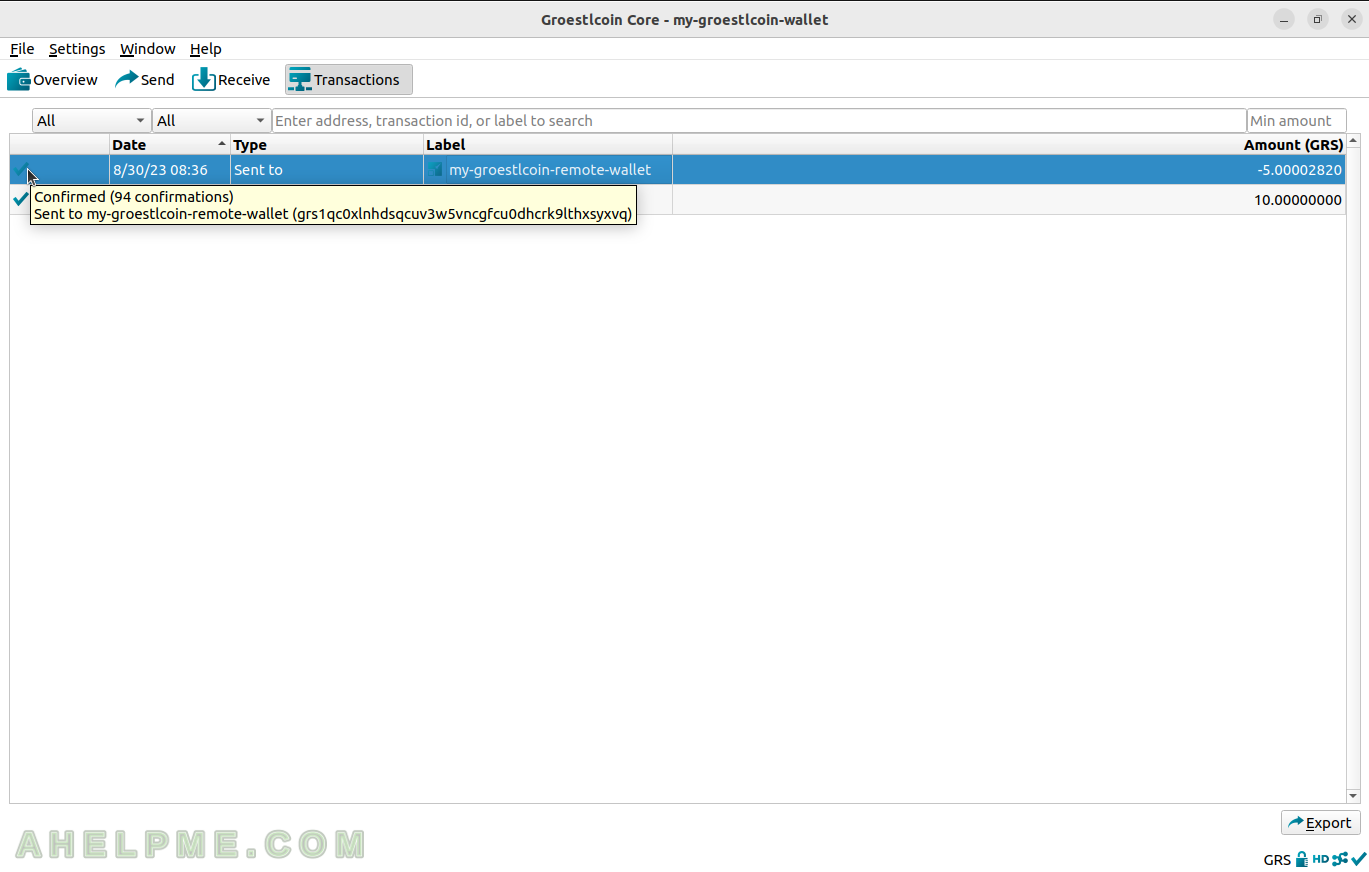The image size is (1369, 872).
Task: Export the transaction list
Action: coord(1320,822)
